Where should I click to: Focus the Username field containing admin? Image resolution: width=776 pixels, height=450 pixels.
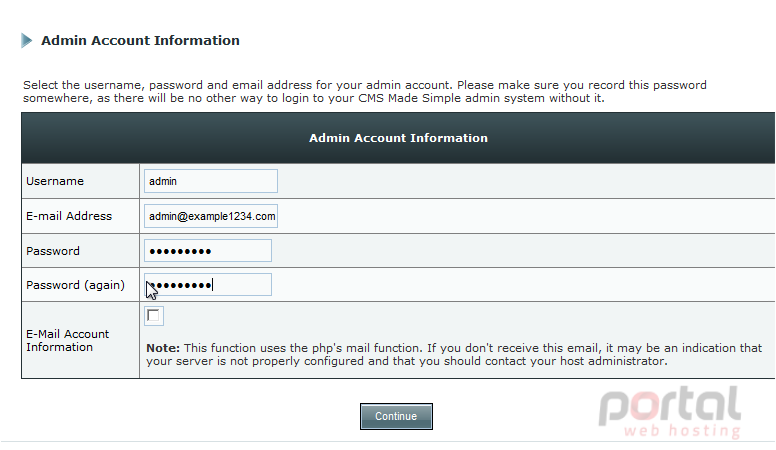211,181
